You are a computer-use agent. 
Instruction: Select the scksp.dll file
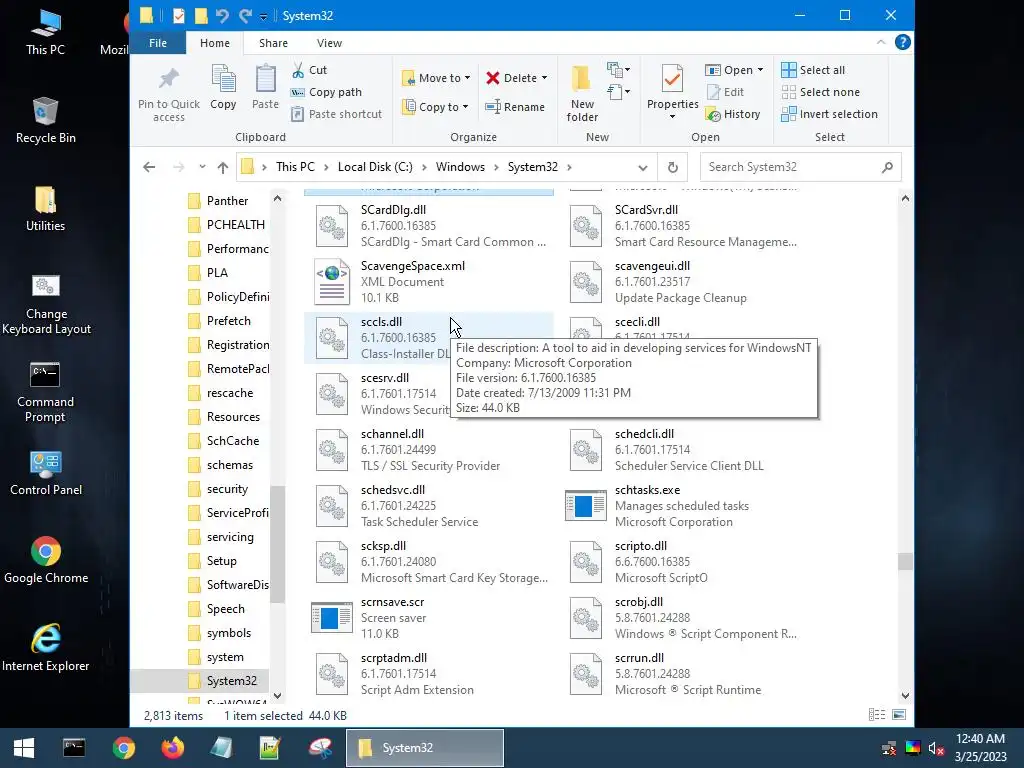429,562
